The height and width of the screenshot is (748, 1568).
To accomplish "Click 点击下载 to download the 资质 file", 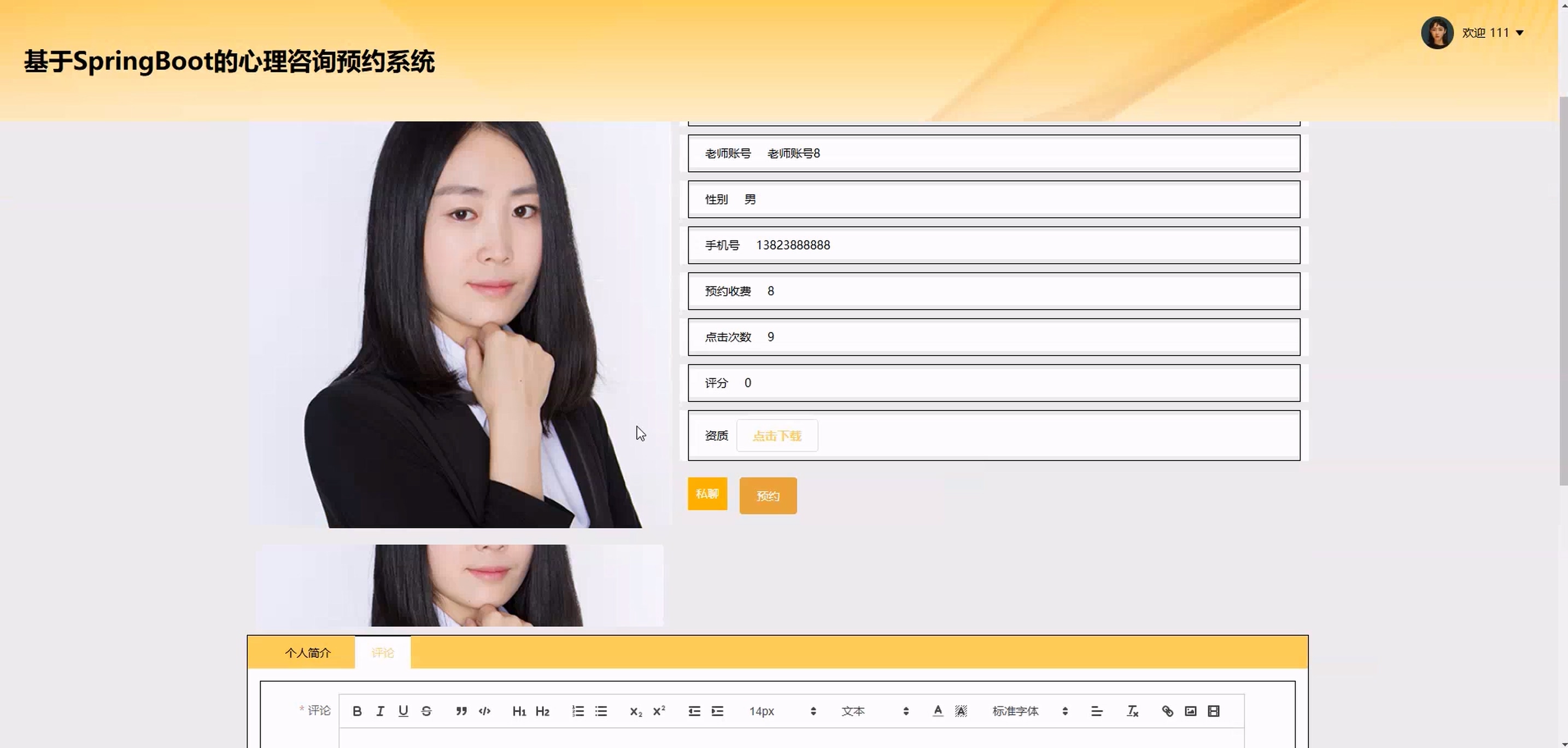I will pos(777,436).
